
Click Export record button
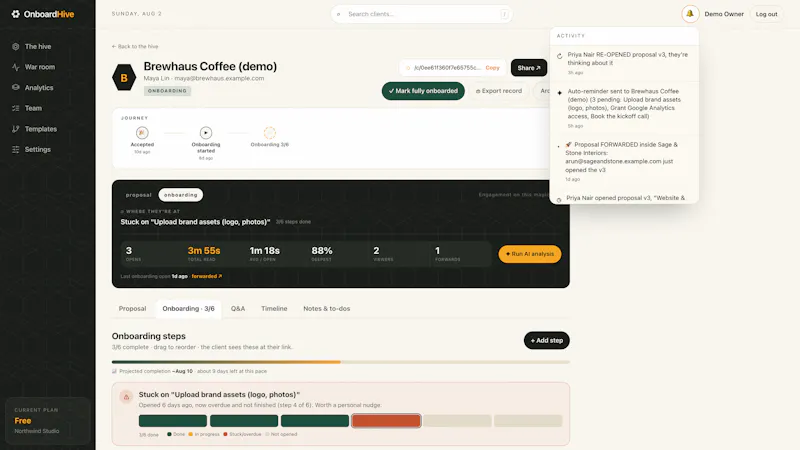498,91
